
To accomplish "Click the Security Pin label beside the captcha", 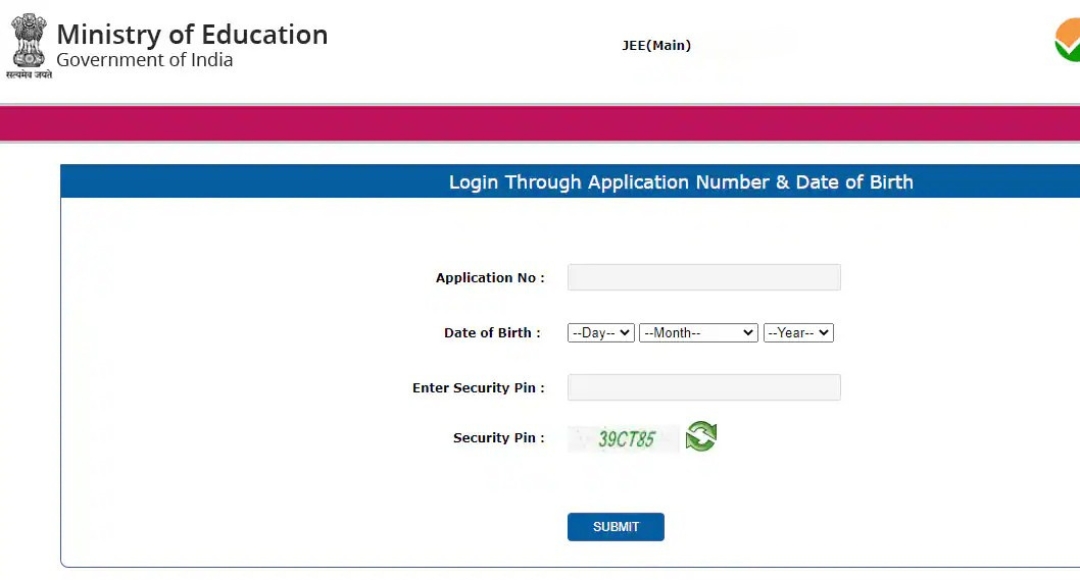I will [x=499, y=438].
